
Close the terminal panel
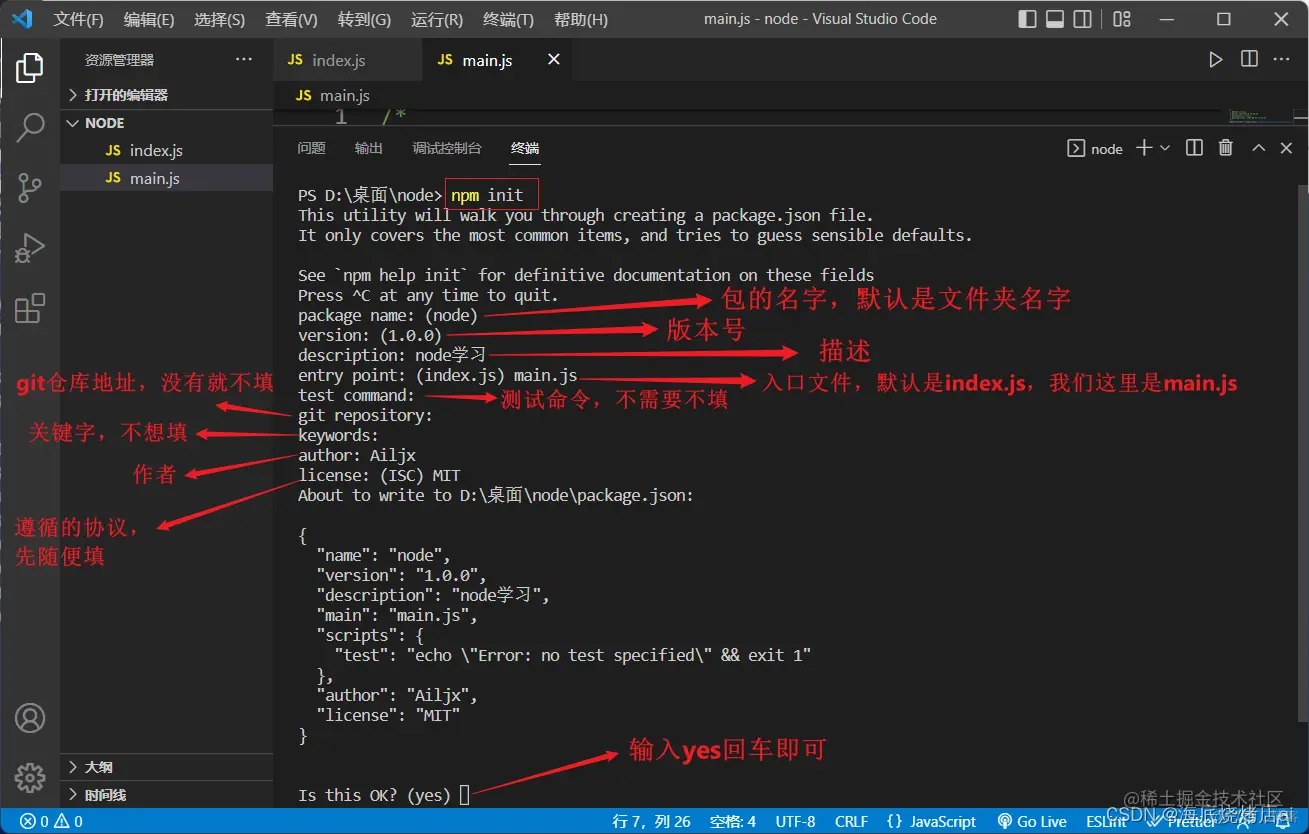(x=1287, y=148)
